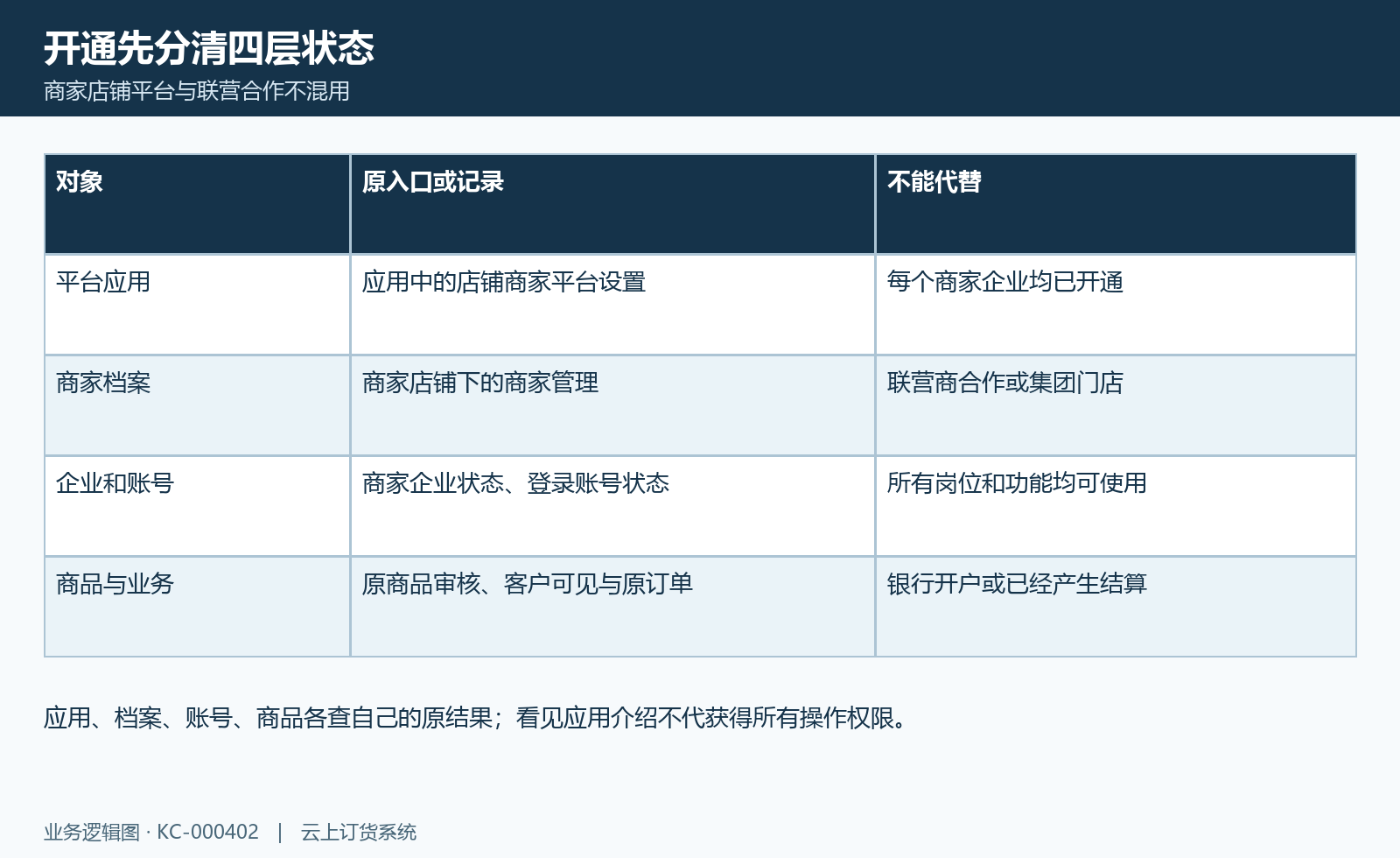Select the 商家企业状态、登录账号状态 cell
1400x858 pixels.
[x=612, y=506]
